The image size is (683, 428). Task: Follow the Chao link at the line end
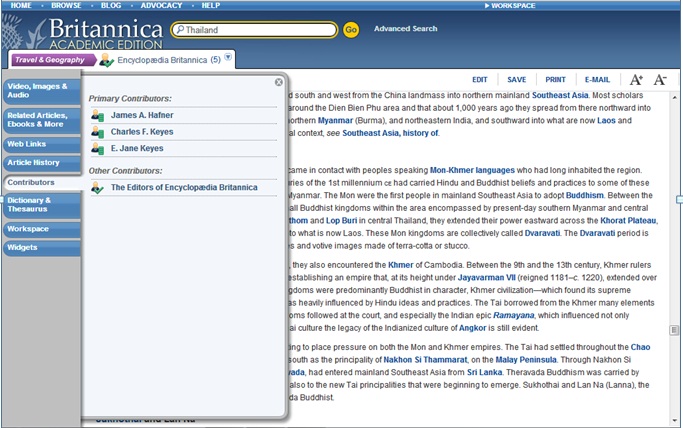tap(640, 347)
